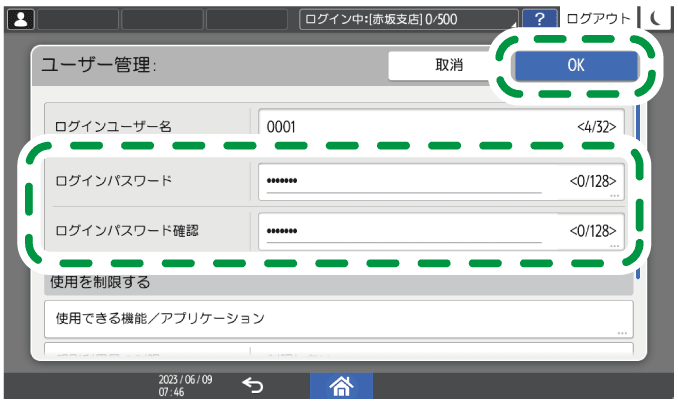The image size is (678, 407).
Task: Tap login status ログイン中:[赤坂支店] 0/500
Action: [x=409, y=19]
